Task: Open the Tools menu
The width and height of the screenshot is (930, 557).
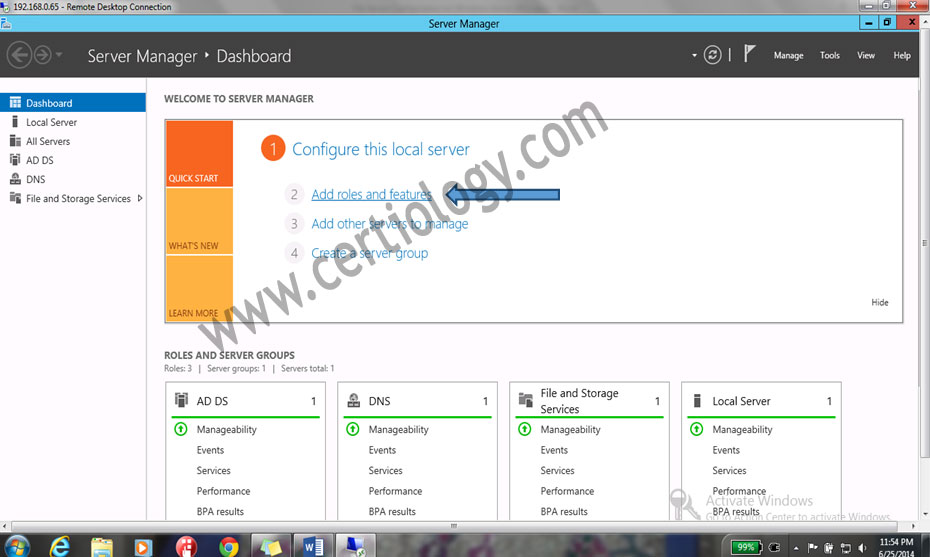Action: click(830, 55)
